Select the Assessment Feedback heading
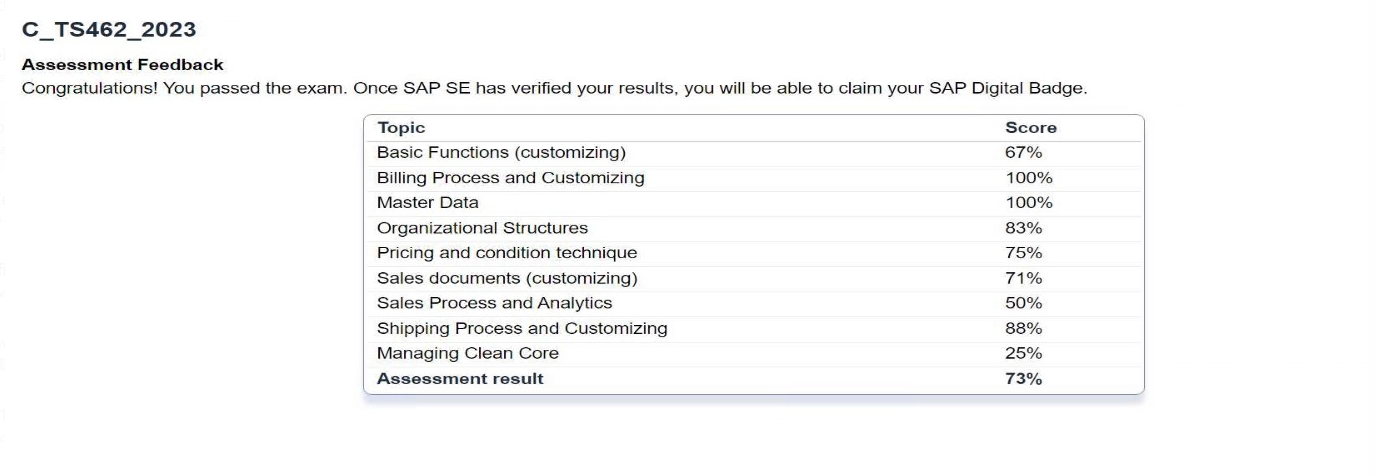 [123, 65]
